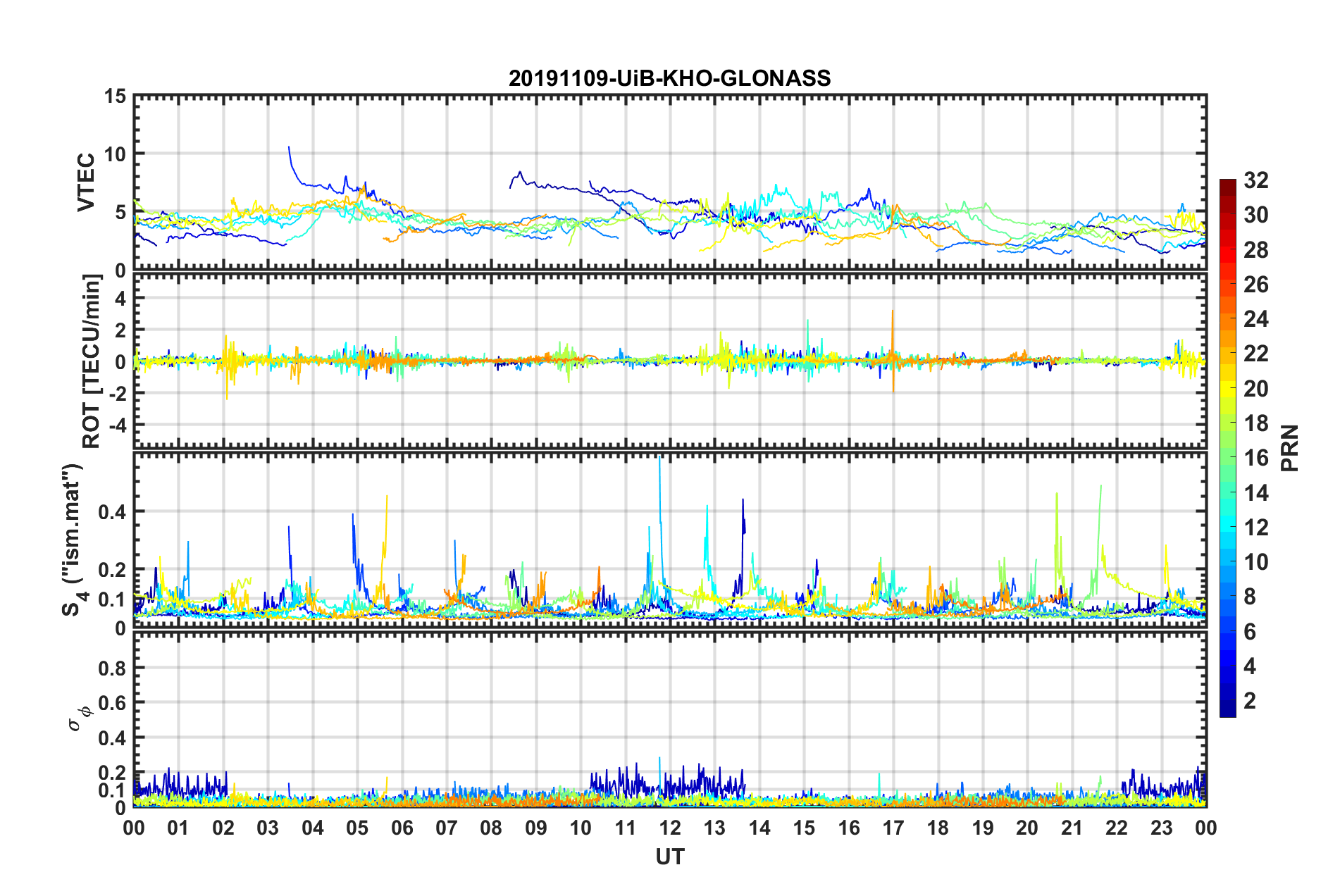Click UT axis hour label 15
Image resolution: width=1340 pixels, height=896 pixels.
(804, 828)
